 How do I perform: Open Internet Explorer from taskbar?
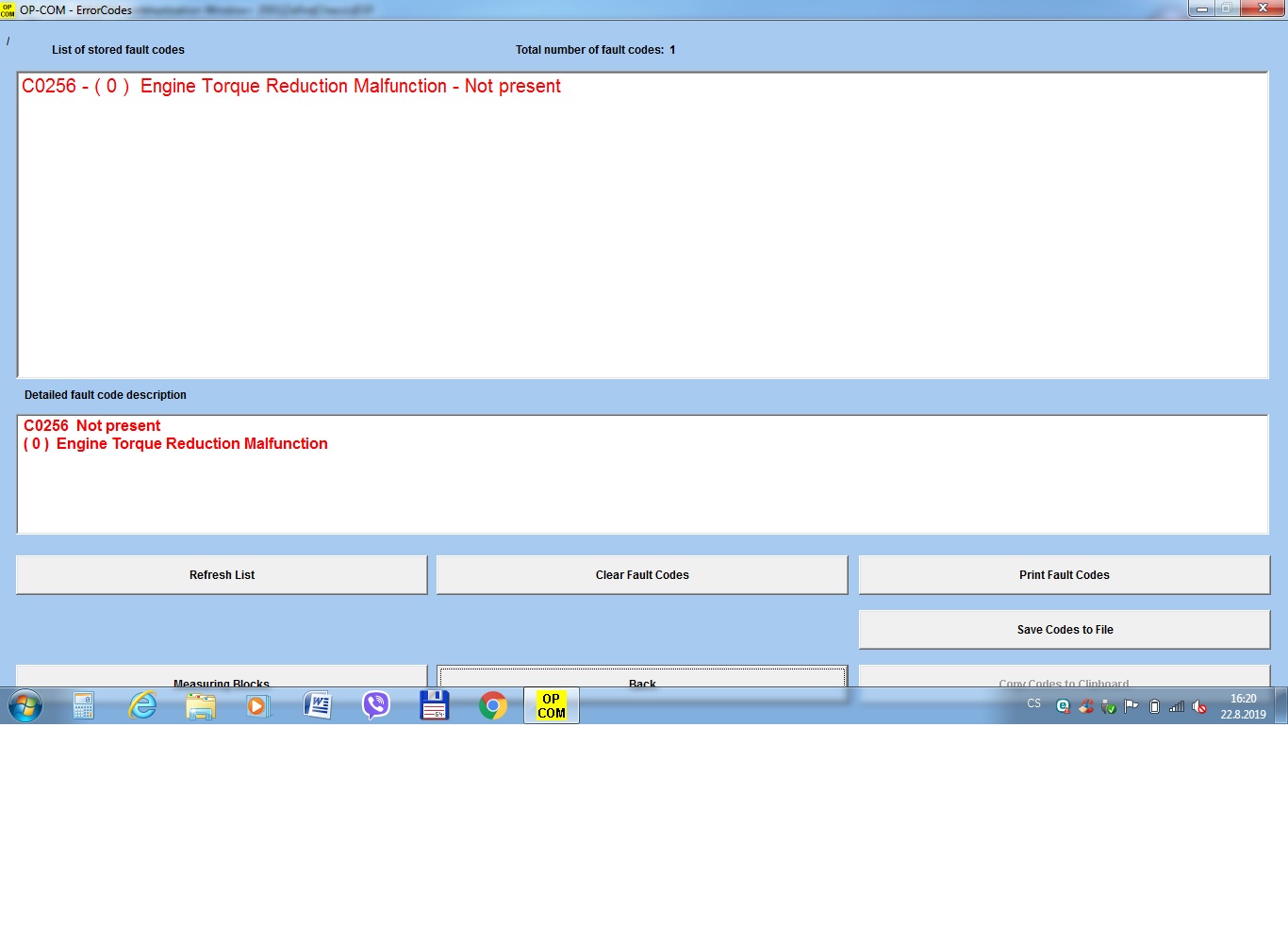coord(142,705)
